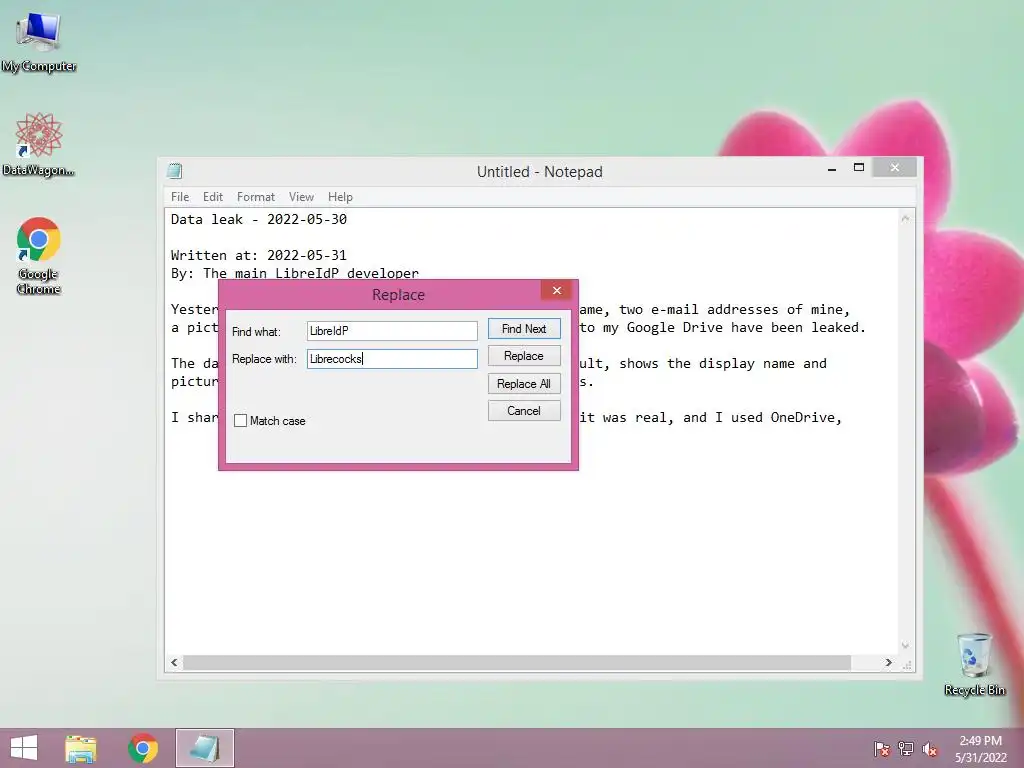Close the Notepad window
The height and width of the screenshot is (768, 1024).
(x=895, y=168)
